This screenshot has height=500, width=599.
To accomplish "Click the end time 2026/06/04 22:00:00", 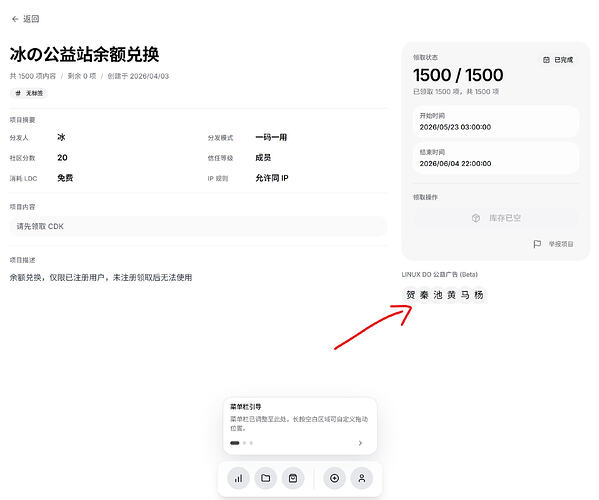I will pos(455,163).
